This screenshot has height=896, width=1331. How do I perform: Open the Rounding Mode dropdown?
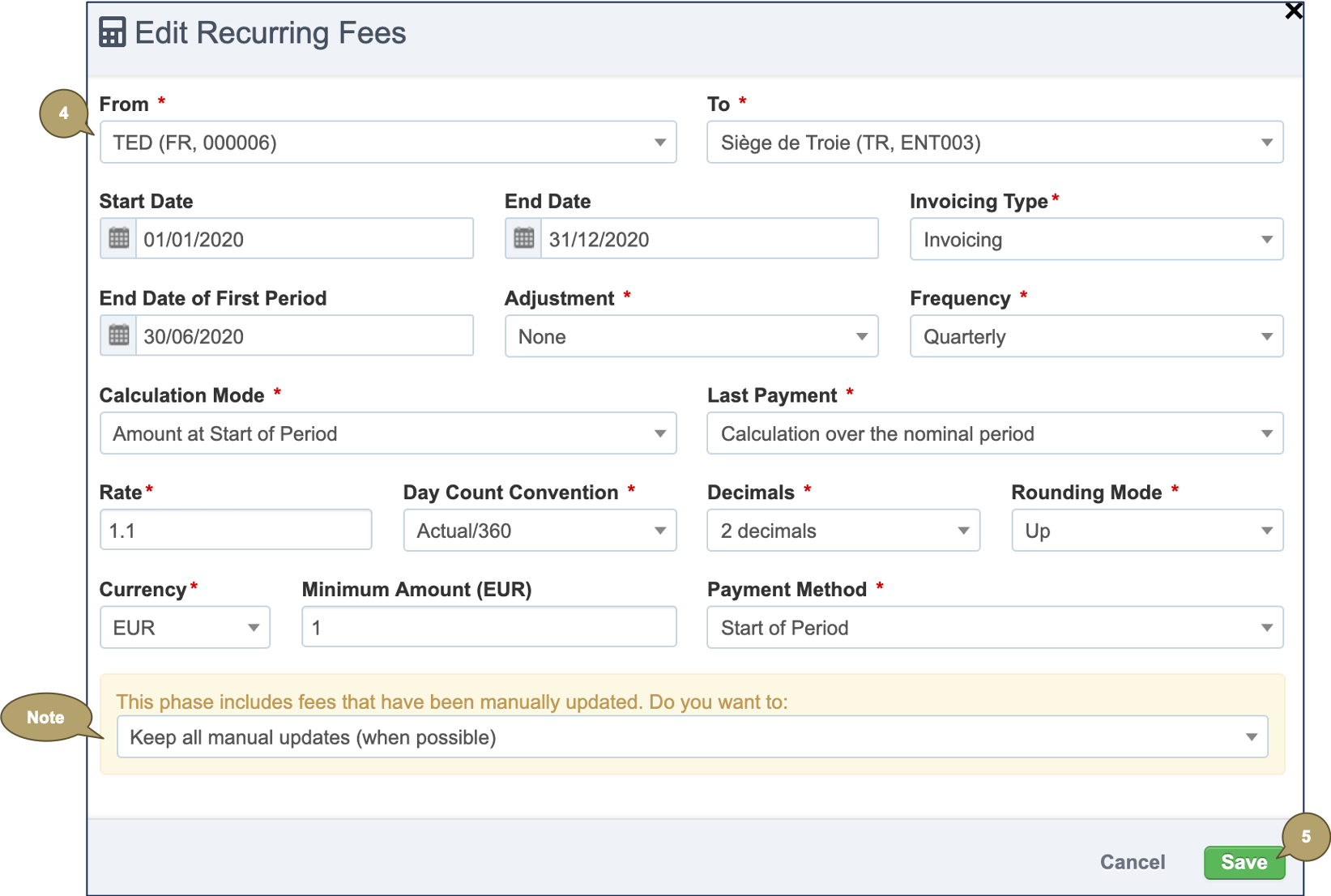click(x=1146, y=531)
